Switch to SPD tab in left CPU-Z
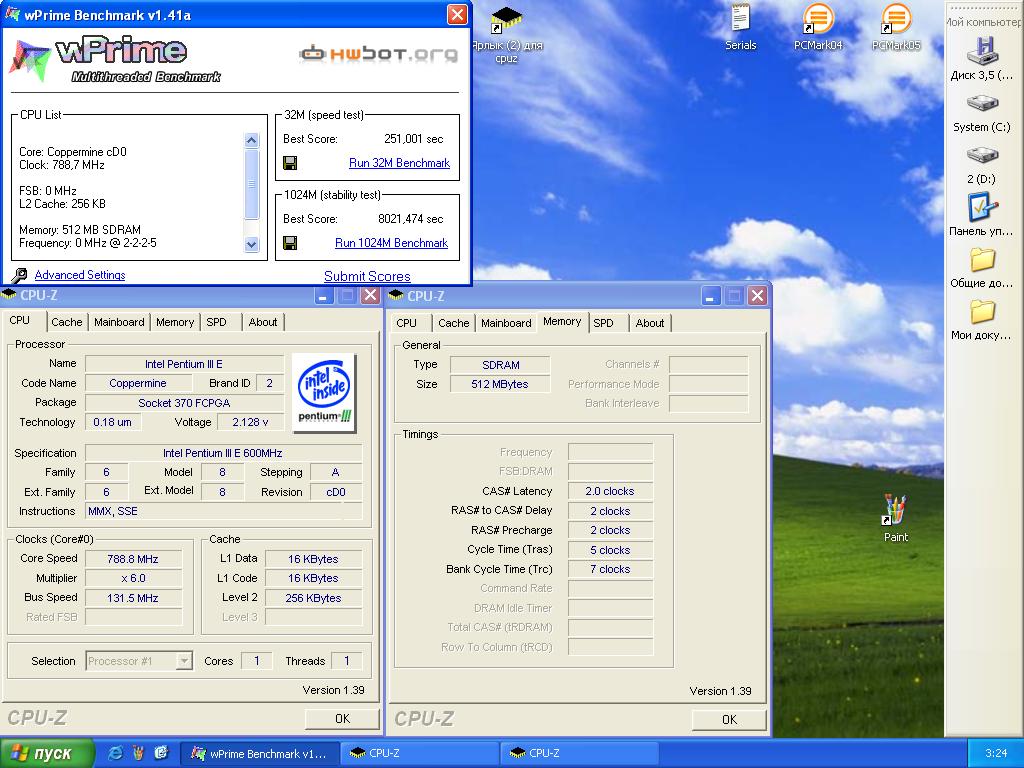Viewport: 1024px width, 768px height. [x=216, y=322]
